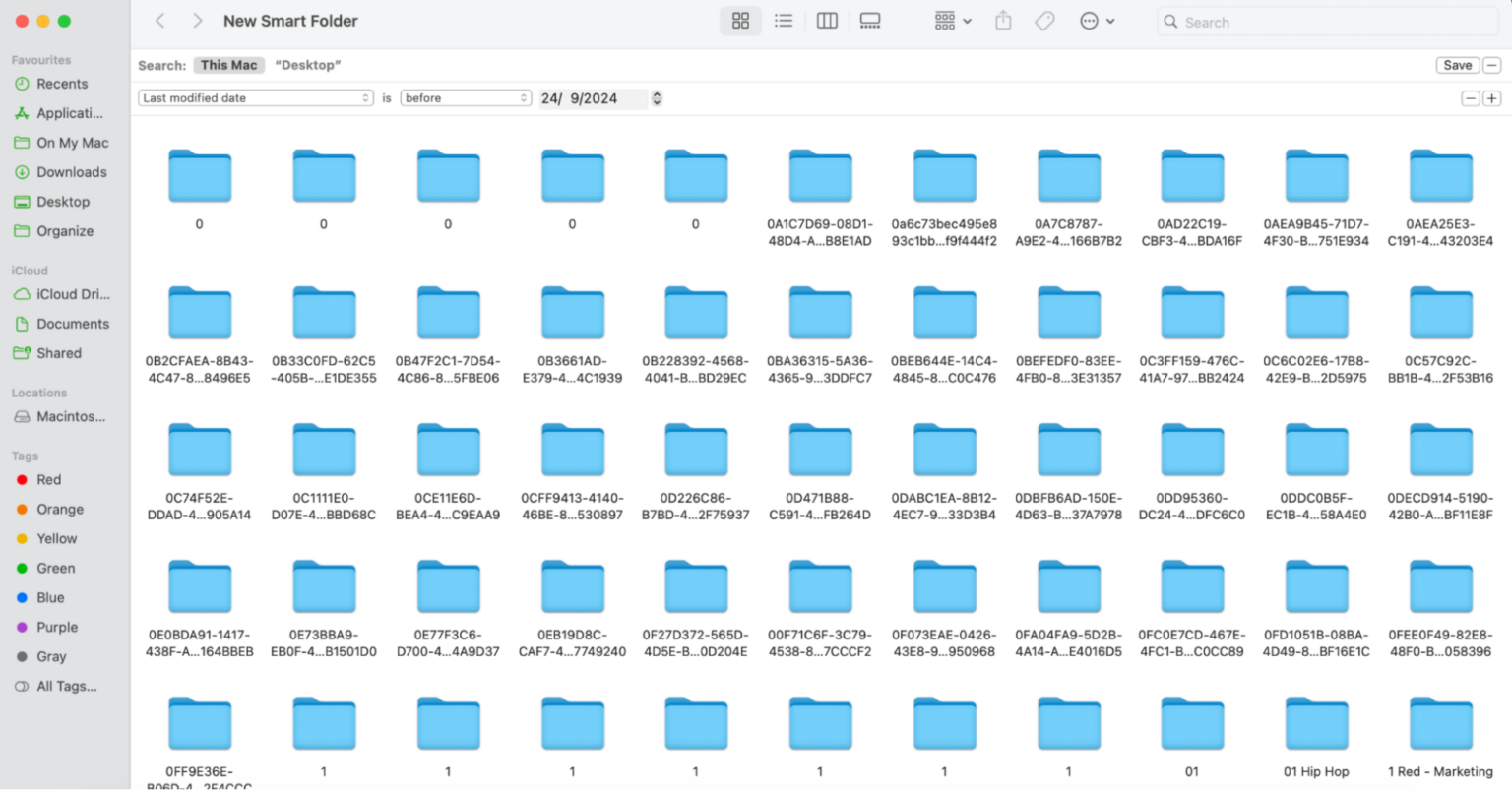Add a new search criteria row
This screenshot has height=790, width=1512.
(x=1492, y=98)
